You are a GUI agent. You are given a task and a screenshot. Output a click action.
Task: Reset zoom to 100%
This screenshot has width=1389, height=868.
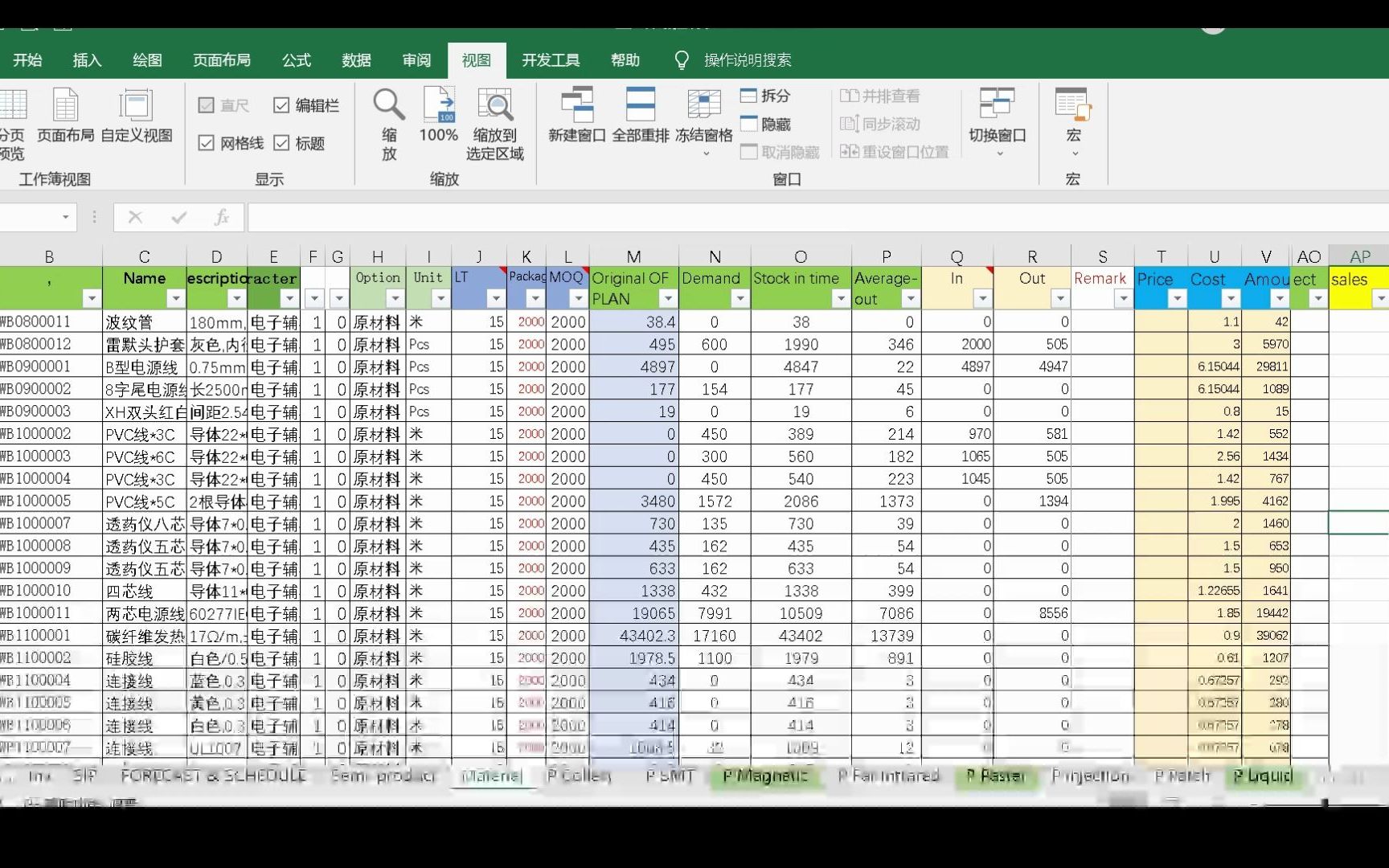pos(439,115)
